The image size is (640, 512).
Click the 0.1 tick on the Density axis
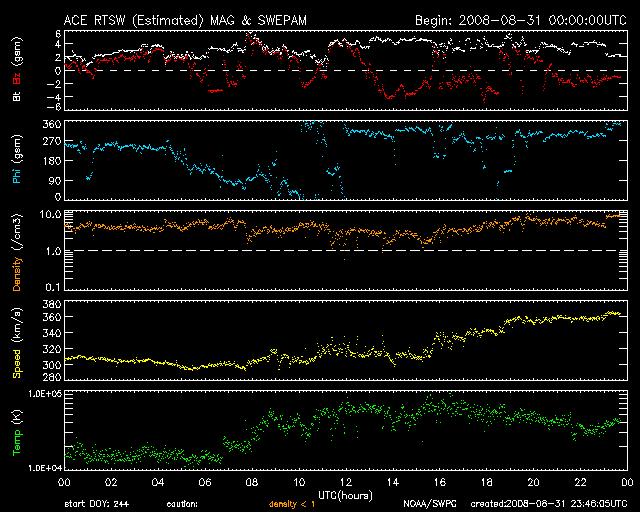53,288
